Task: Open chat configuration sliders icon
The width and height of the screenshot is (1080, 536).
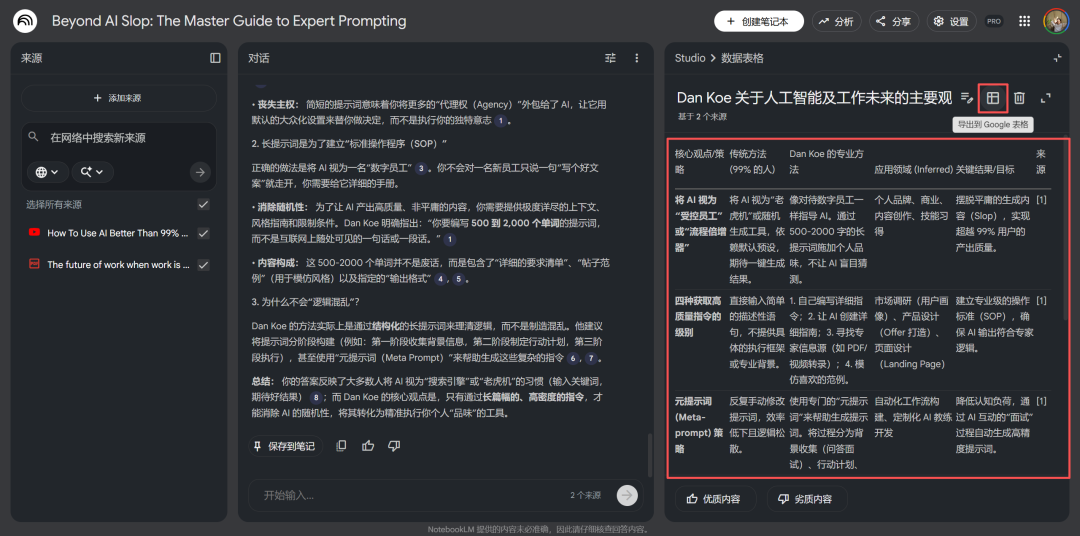Action: [x=610, y=58]
